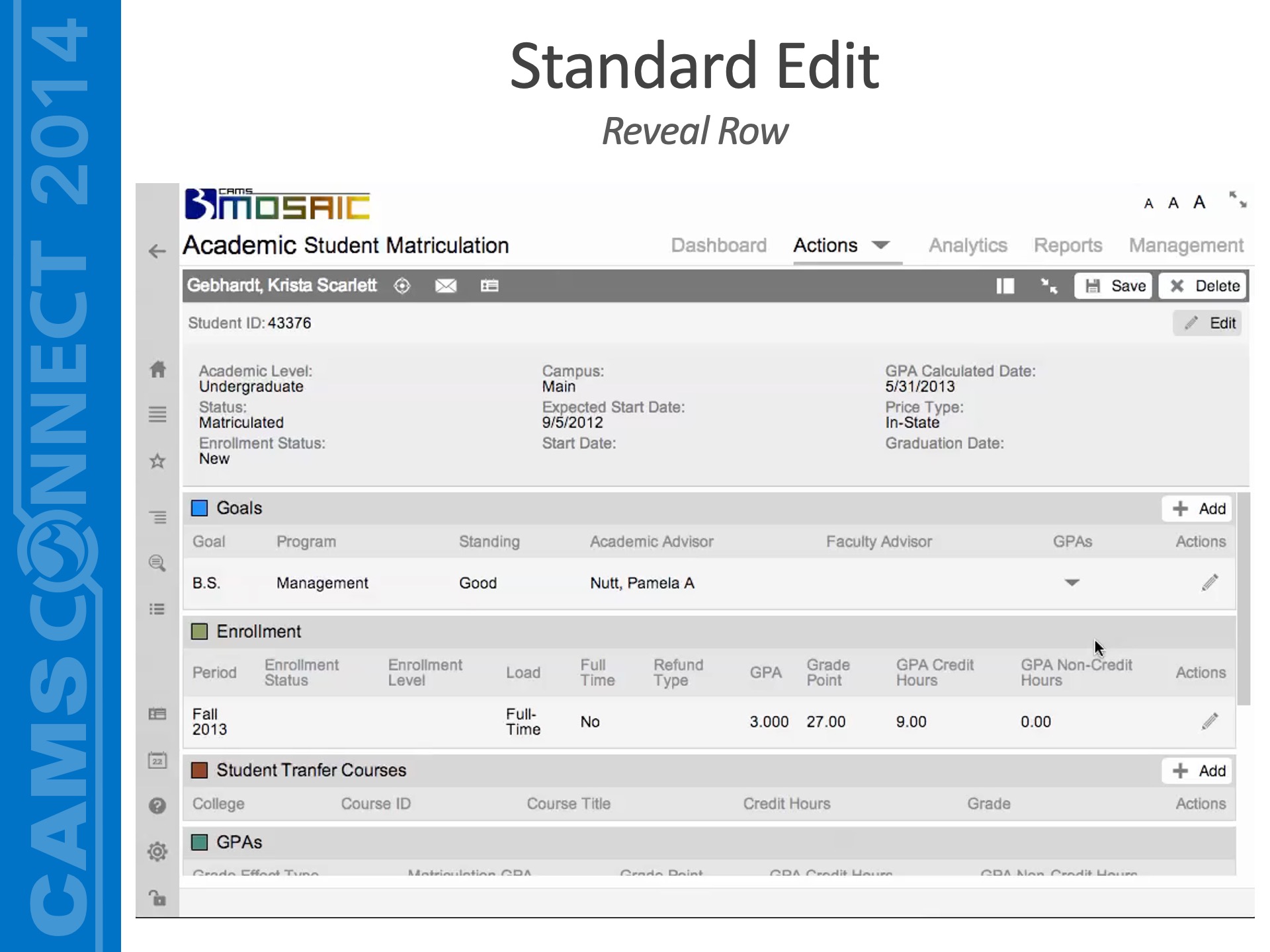Image resolution: width=1270 pixels, height=952 pixels.
Task: Toggle the Goals section blue square
Action: 199,508
